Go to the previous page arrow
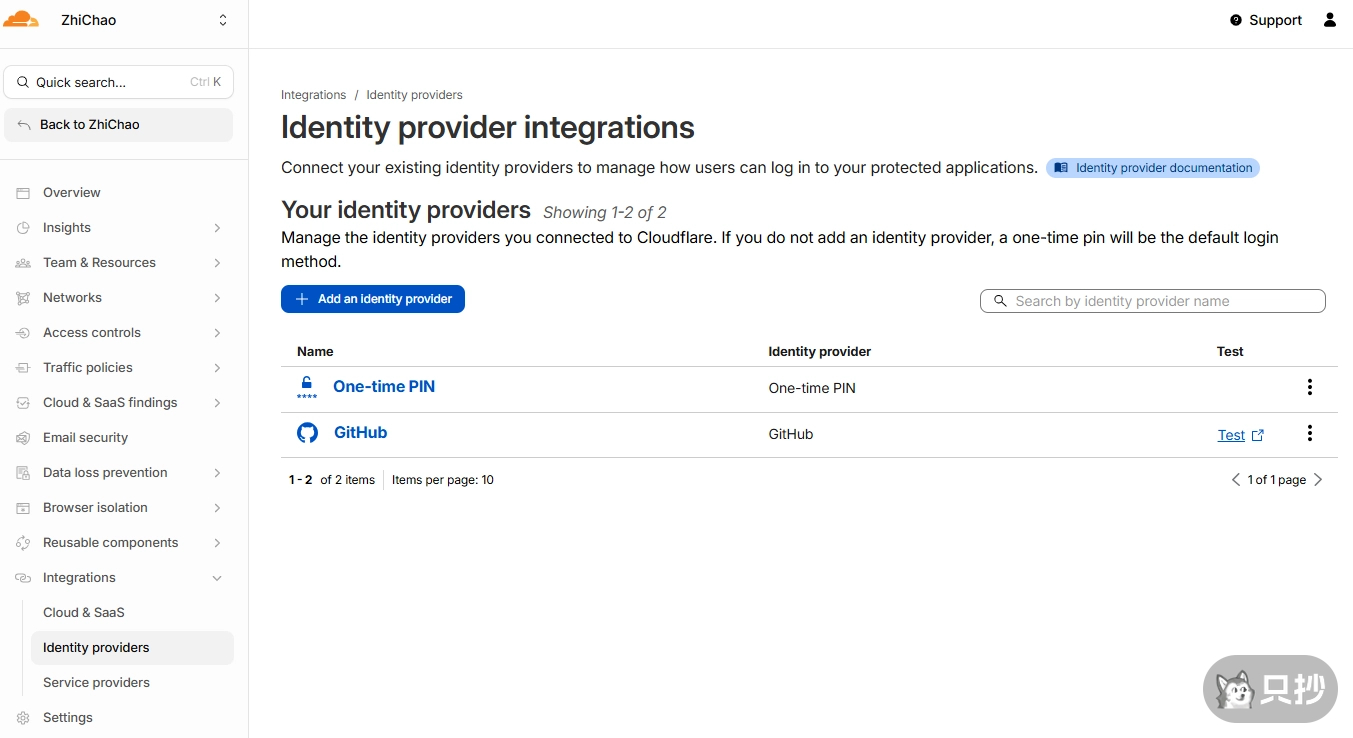The height and width of the screenshot is (738, 1353). click(1236, 480)
